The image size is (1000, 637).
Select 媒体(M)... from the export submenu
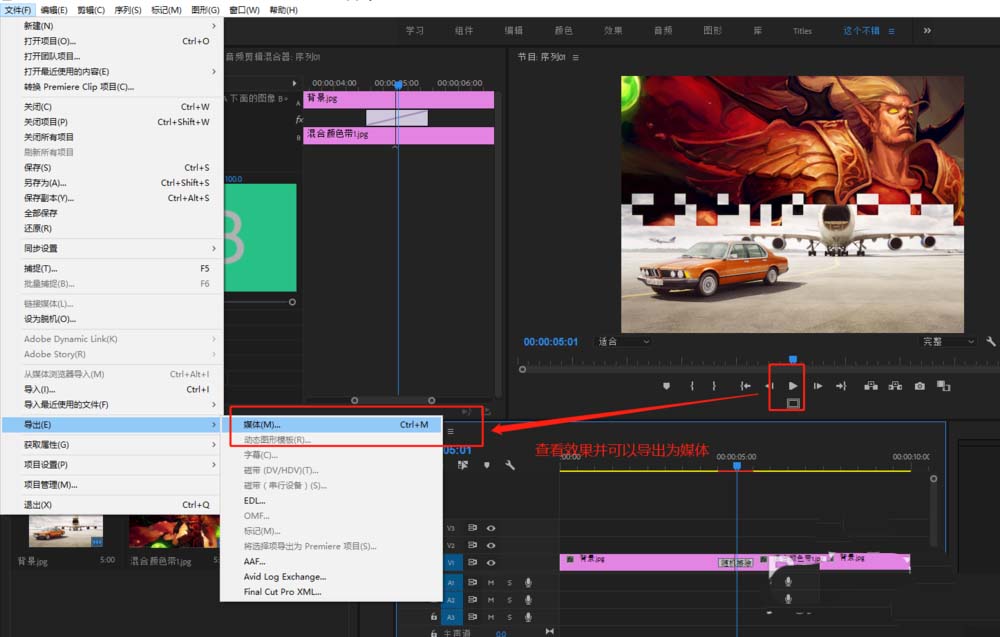pyautogui.click(x=262, y=425)
